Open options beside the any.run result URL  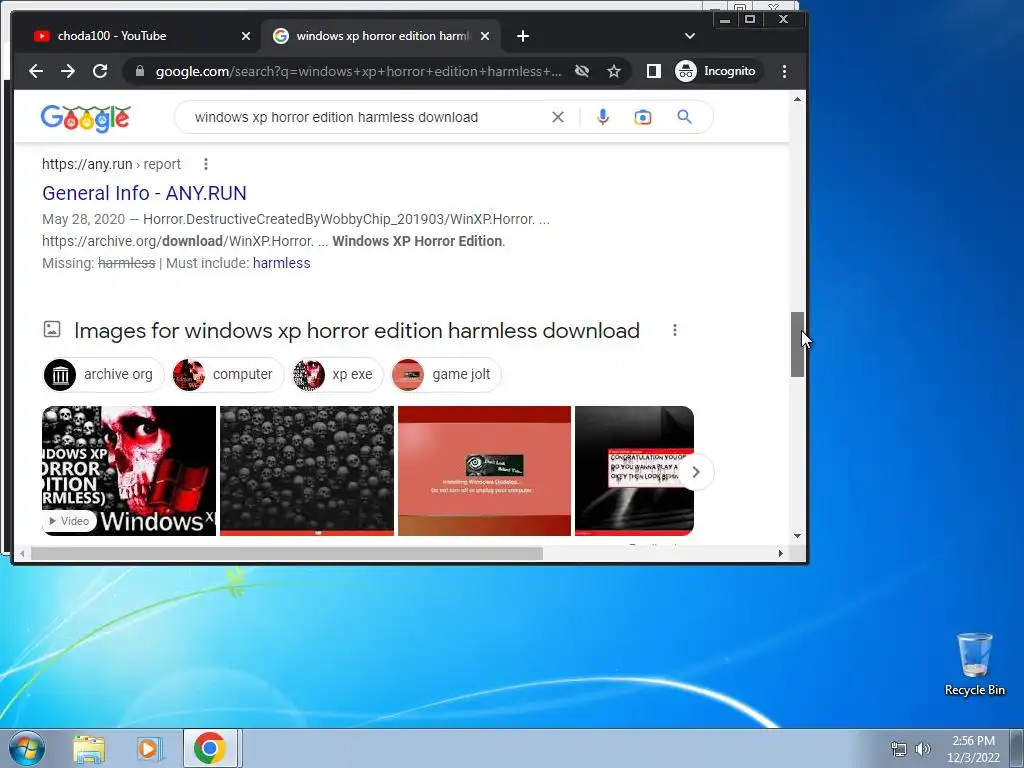pyautogui.click(x=206, y=164)
